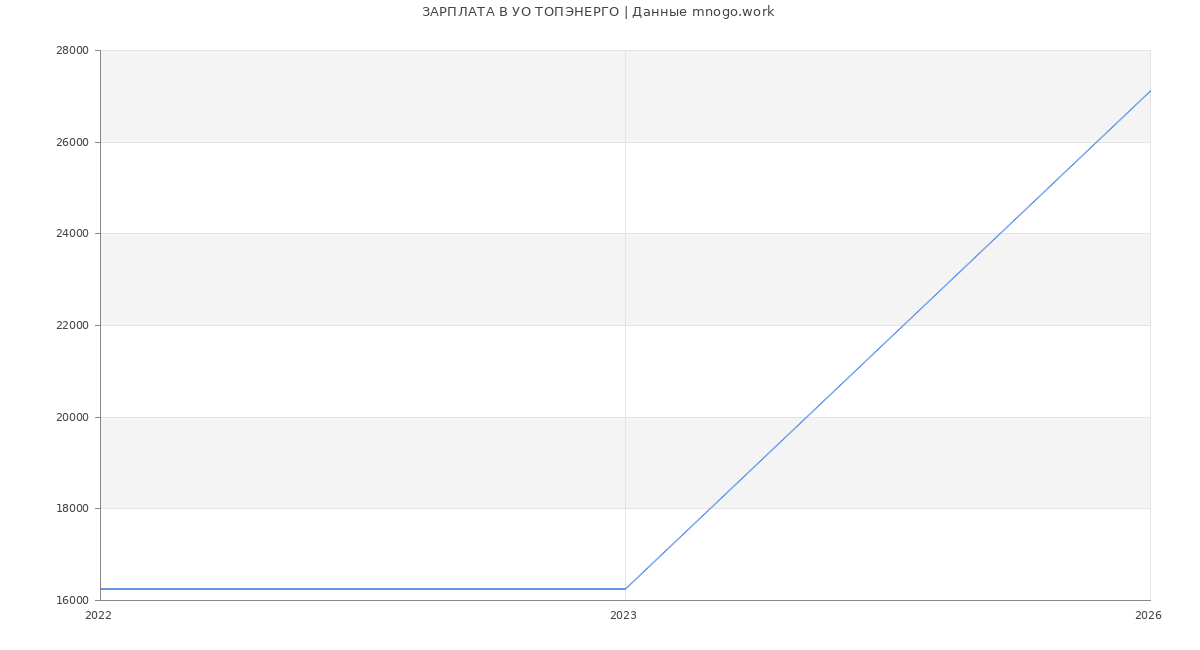Click the line's data point at 2023

[x=625, y=589]
